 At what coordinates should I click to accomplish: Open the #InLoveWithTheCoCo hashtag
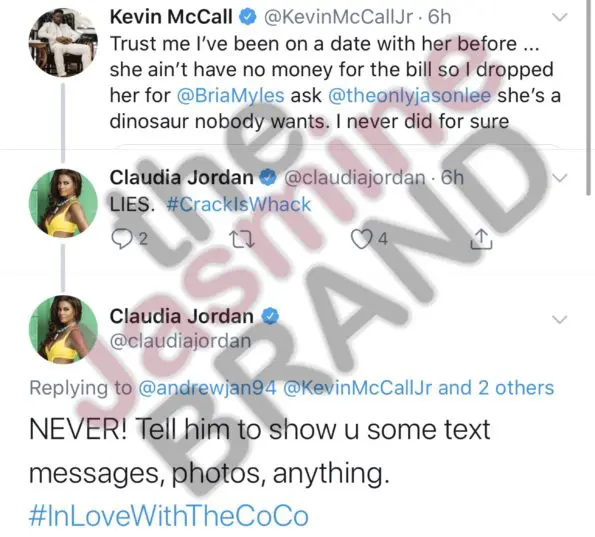[168, 516]
